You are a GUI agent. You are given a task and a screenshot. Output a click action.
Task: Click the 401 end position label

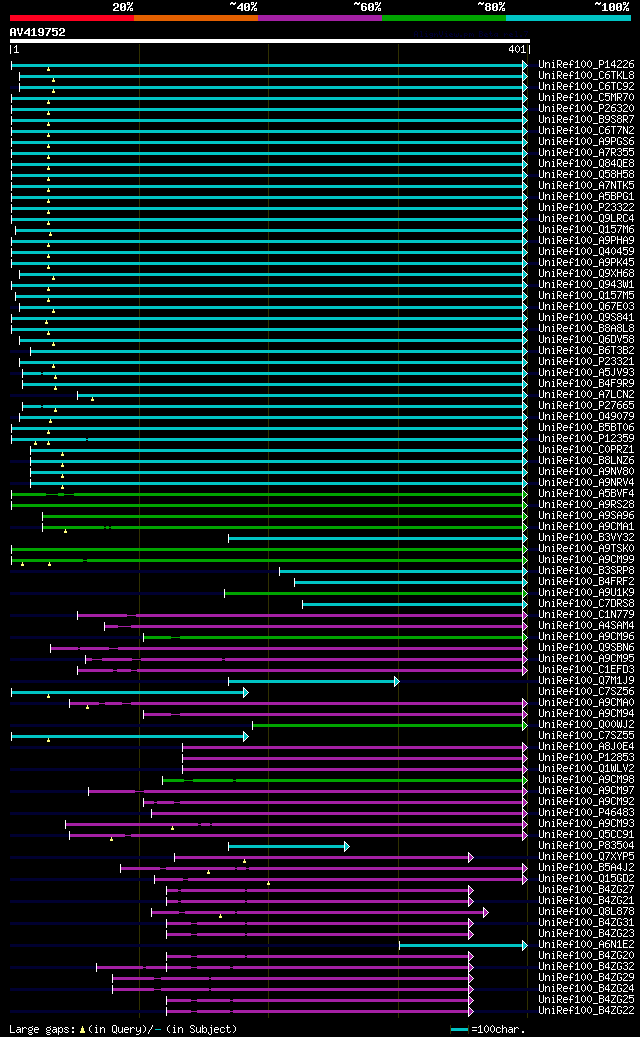click(x=518, y=50)
